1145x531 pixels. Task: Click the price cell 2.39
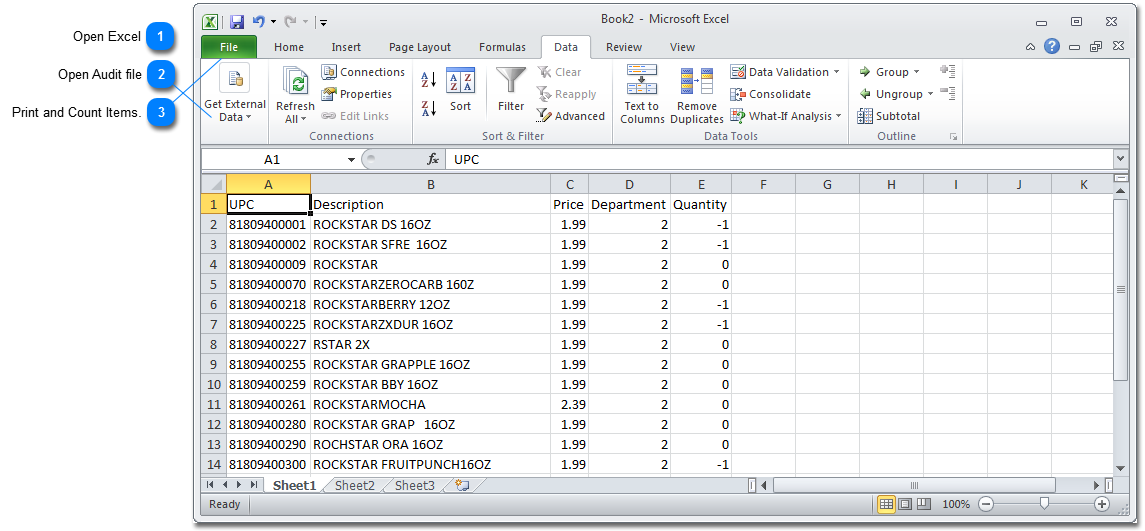(570, 404)
